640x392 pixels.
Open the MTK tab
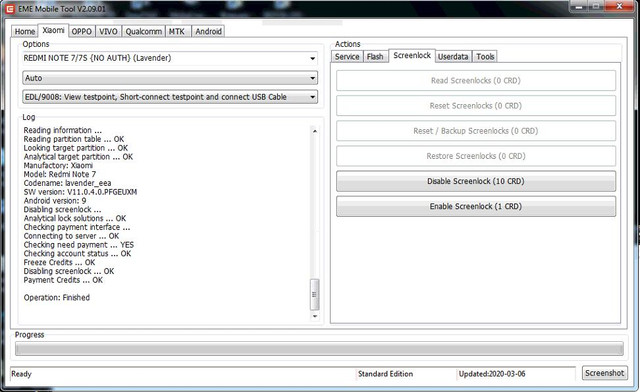click(177, 31)
